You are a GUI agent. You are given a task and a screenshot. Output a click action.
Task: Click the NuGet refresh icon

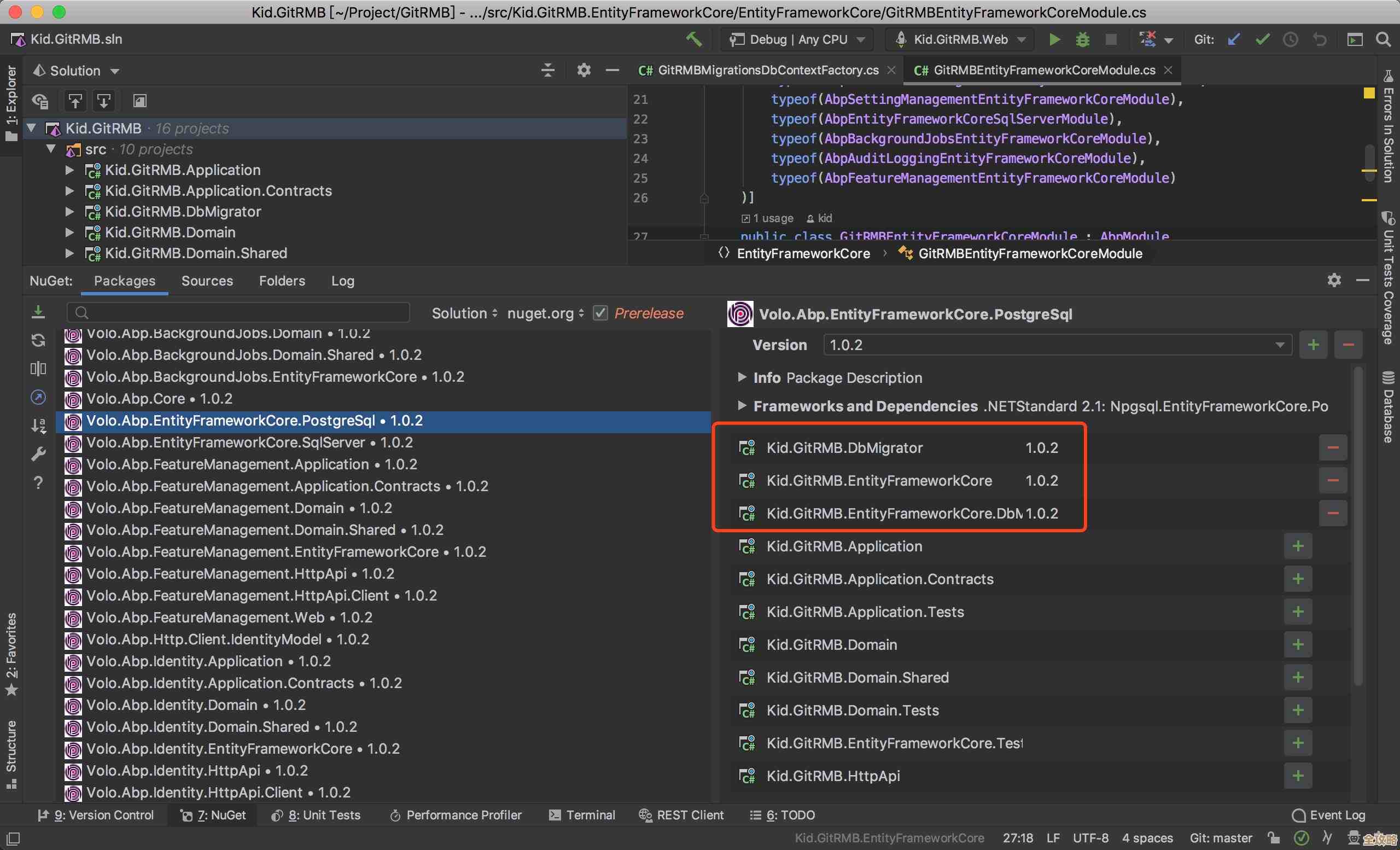tap(38, 340)
